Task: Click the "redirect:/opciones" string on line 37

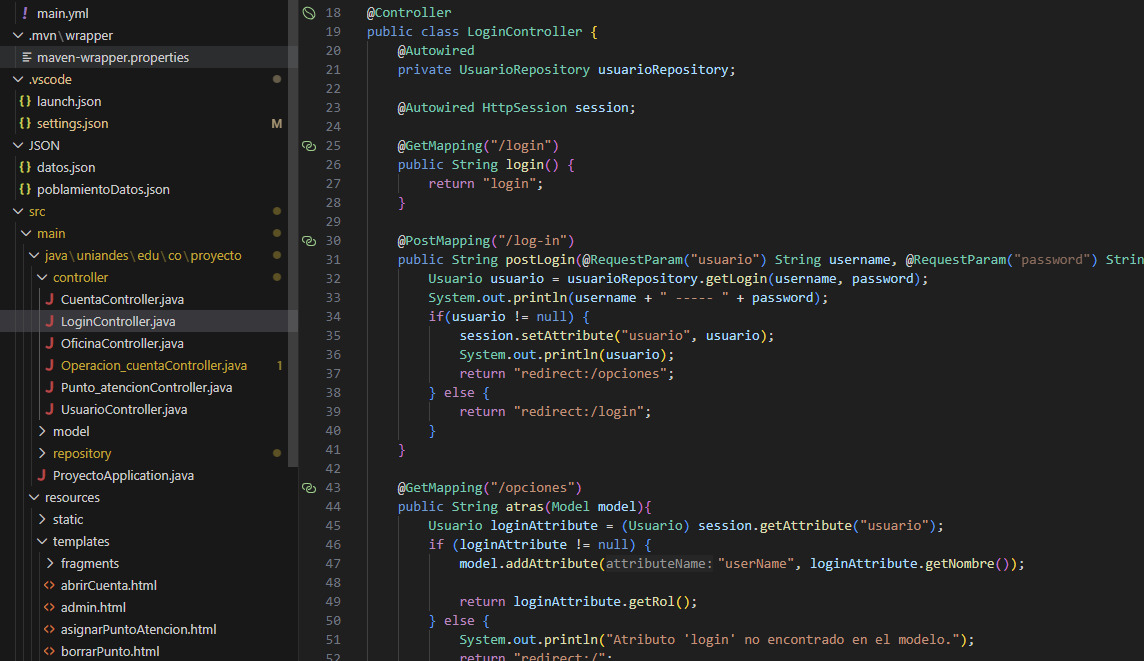Action: click(590, 374)
